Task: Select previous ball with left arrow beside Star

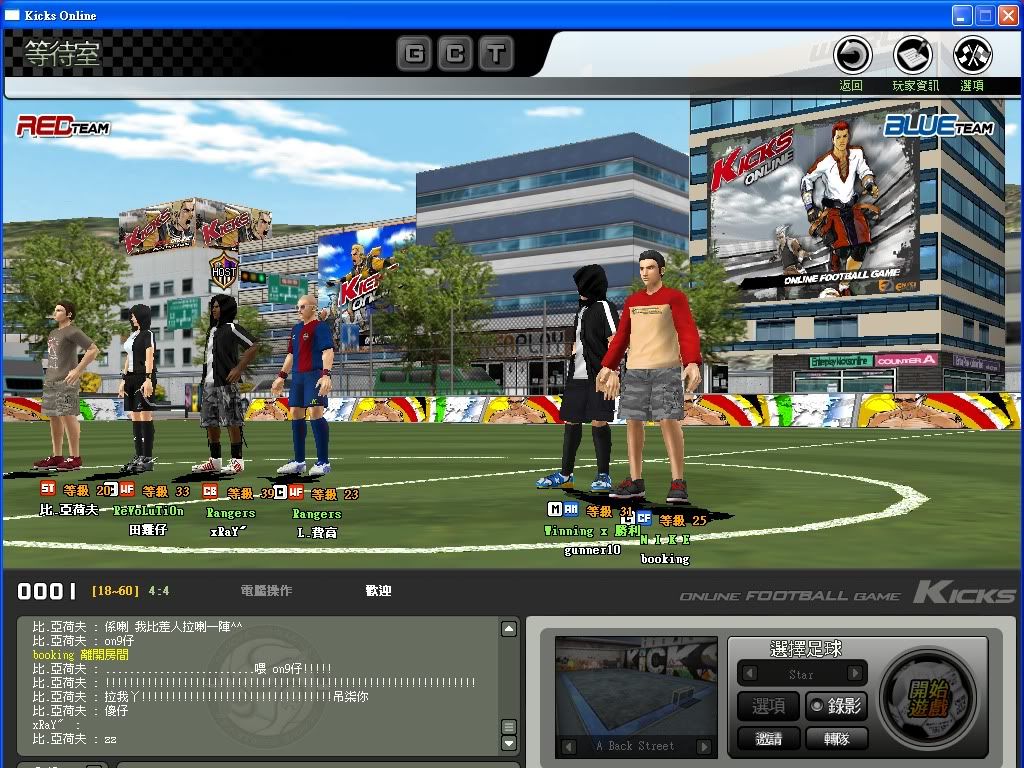Action: tap(750, 675)
